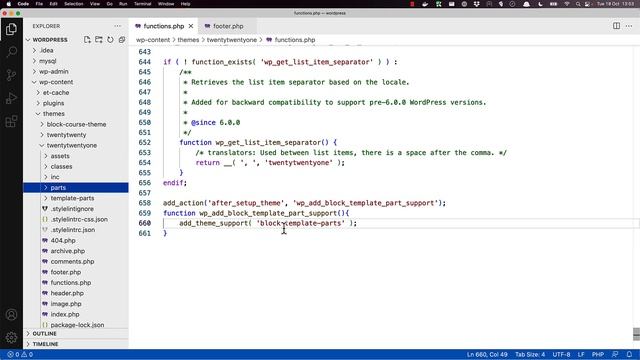The height and width of the screenshot is (360, 640).
Task: Open Wi-Fi status in menu bar
Action: [567, 4]
